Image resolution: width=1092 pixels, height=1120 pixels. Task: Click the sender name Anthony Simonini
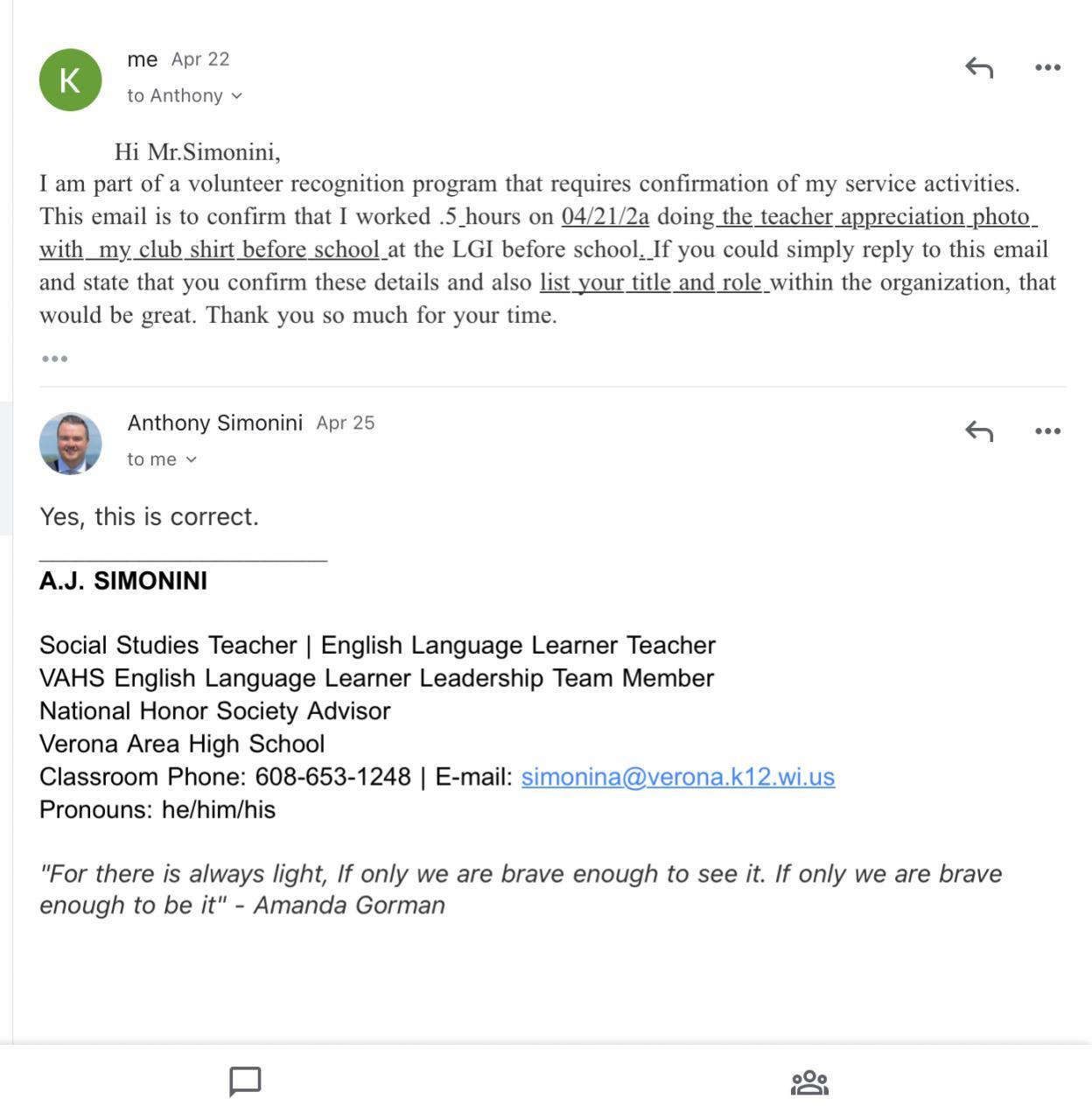coord(214,423)
